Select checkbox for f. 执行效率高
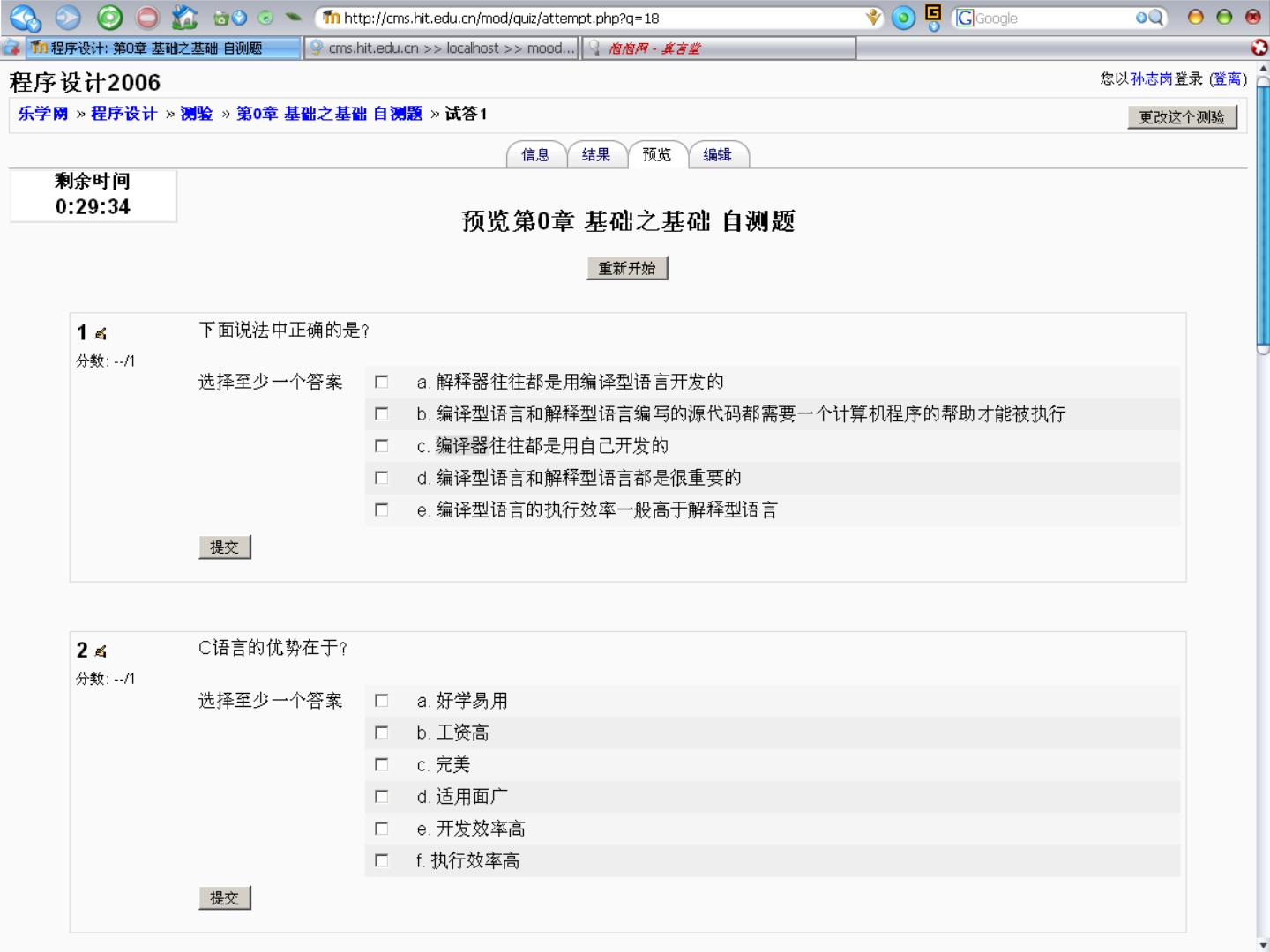The width and height of the screenshot is (1270, 952). pyautogui.click(x=382, y=860)
